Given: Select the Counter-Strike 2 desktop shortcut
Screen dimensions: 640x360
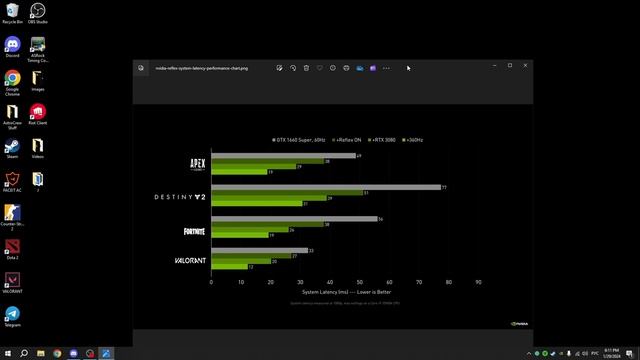Looking at the screenshot, I should pos(12,218).
